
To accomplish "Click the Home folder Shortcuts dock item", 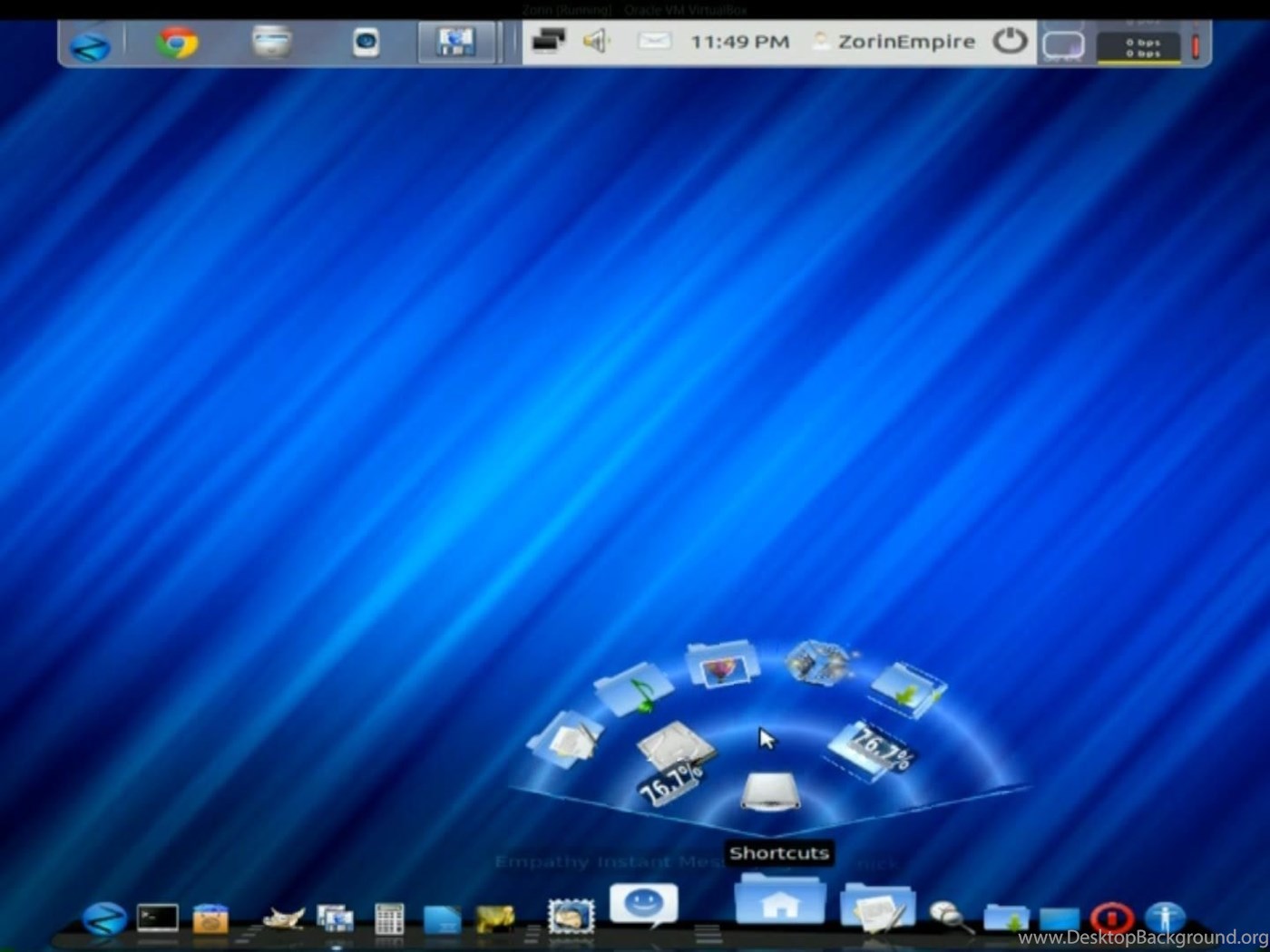I will click(779, 902).
